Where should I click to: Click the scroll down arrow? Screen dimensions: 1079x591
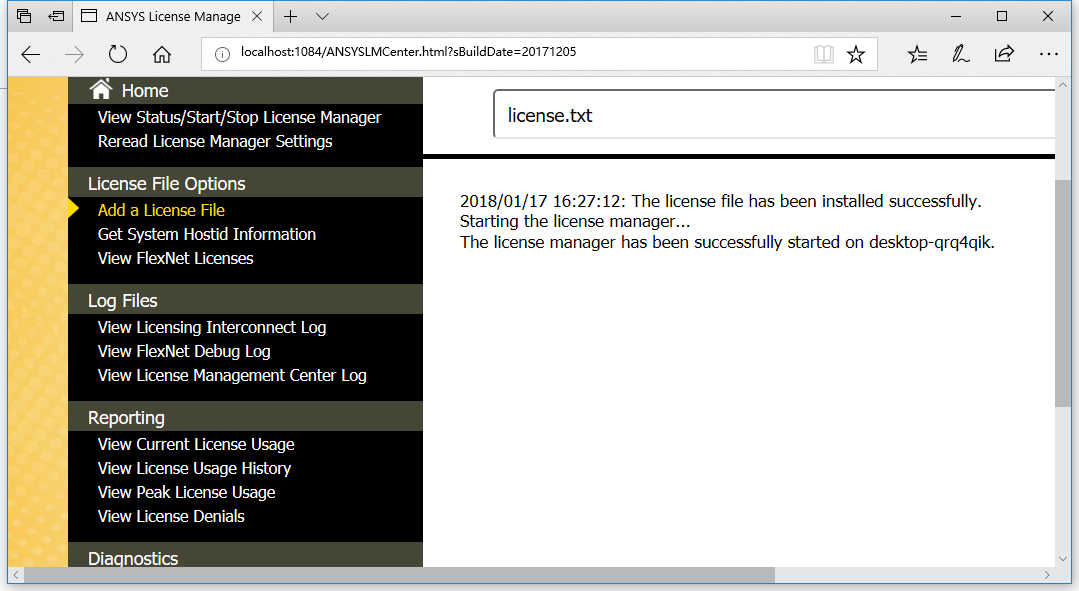click(1062, 559)
